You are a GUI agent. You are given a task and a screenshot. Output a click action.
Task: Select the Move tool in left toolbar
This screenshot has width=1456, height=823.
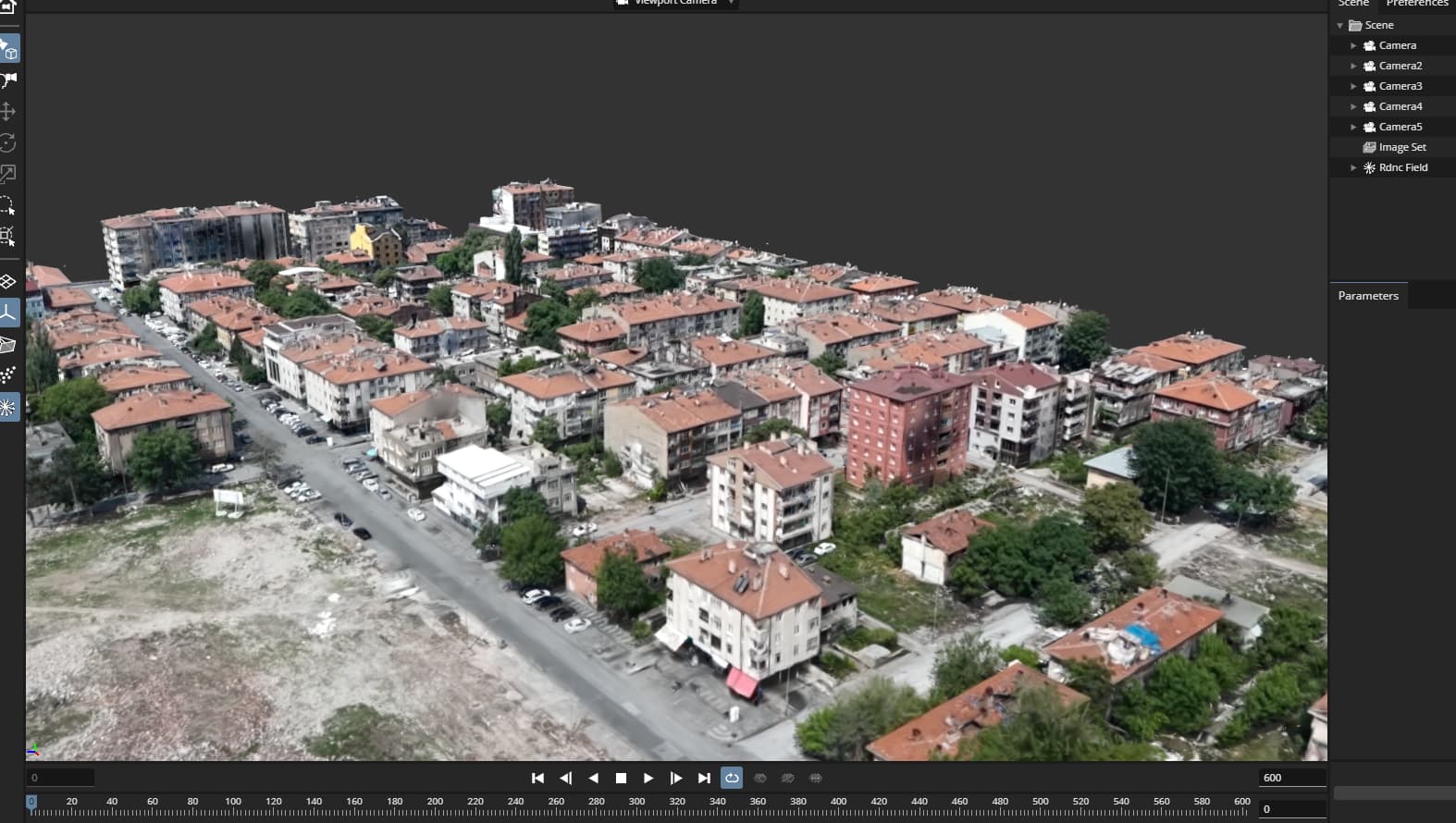pyautogui.click(x=8, y=112)
